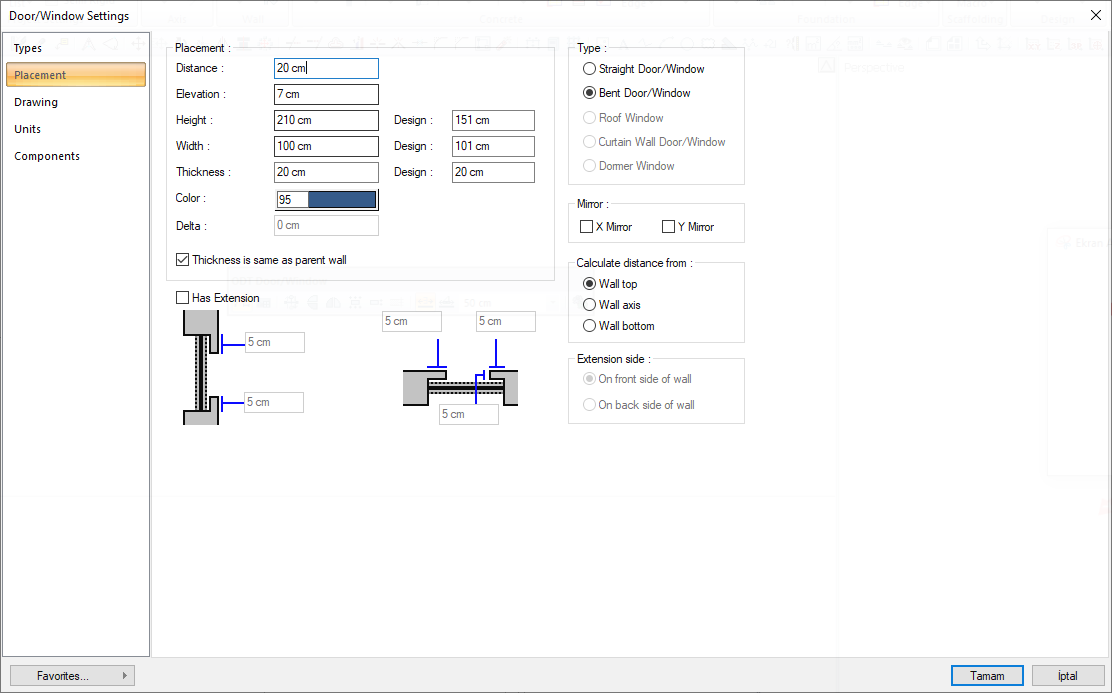
Task: Choose Wall axis for distance calculation
Action: (x=590, y=305)
